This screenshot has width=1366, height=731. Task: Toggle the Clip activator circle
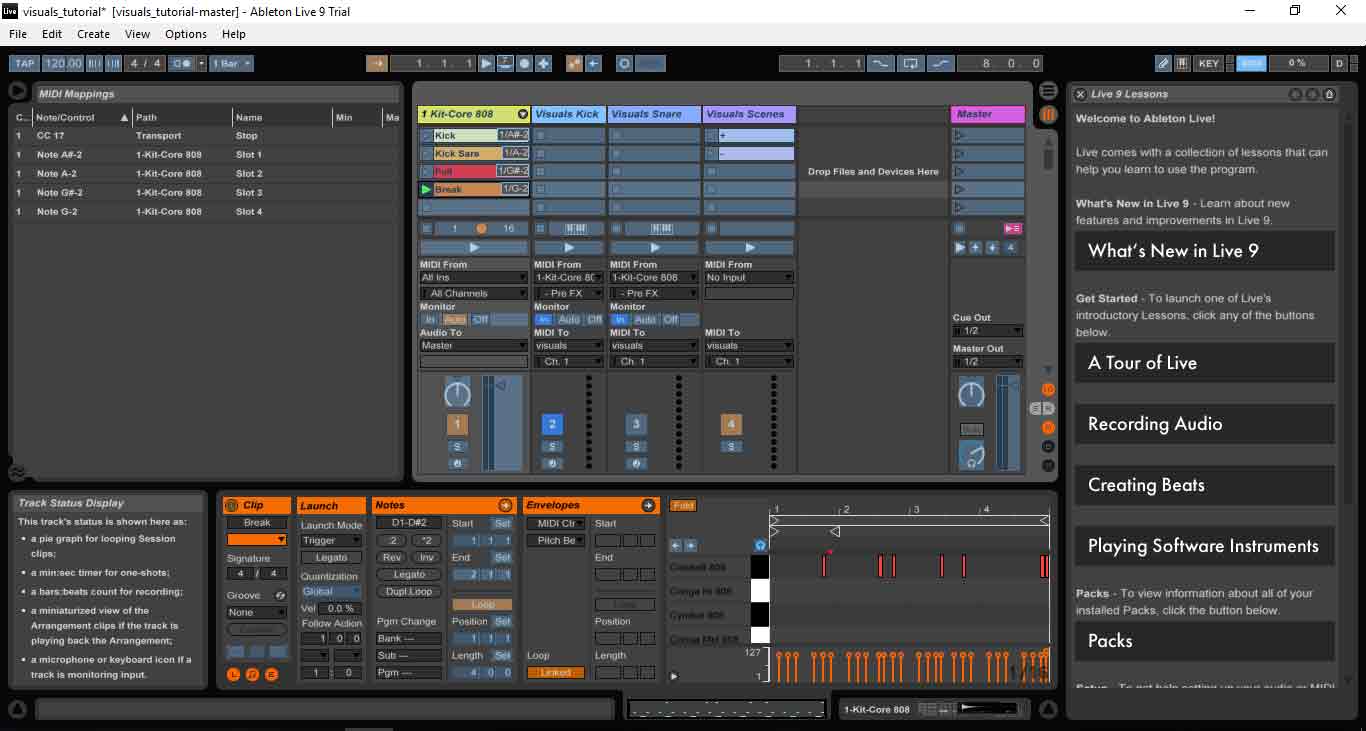(232, 506)
